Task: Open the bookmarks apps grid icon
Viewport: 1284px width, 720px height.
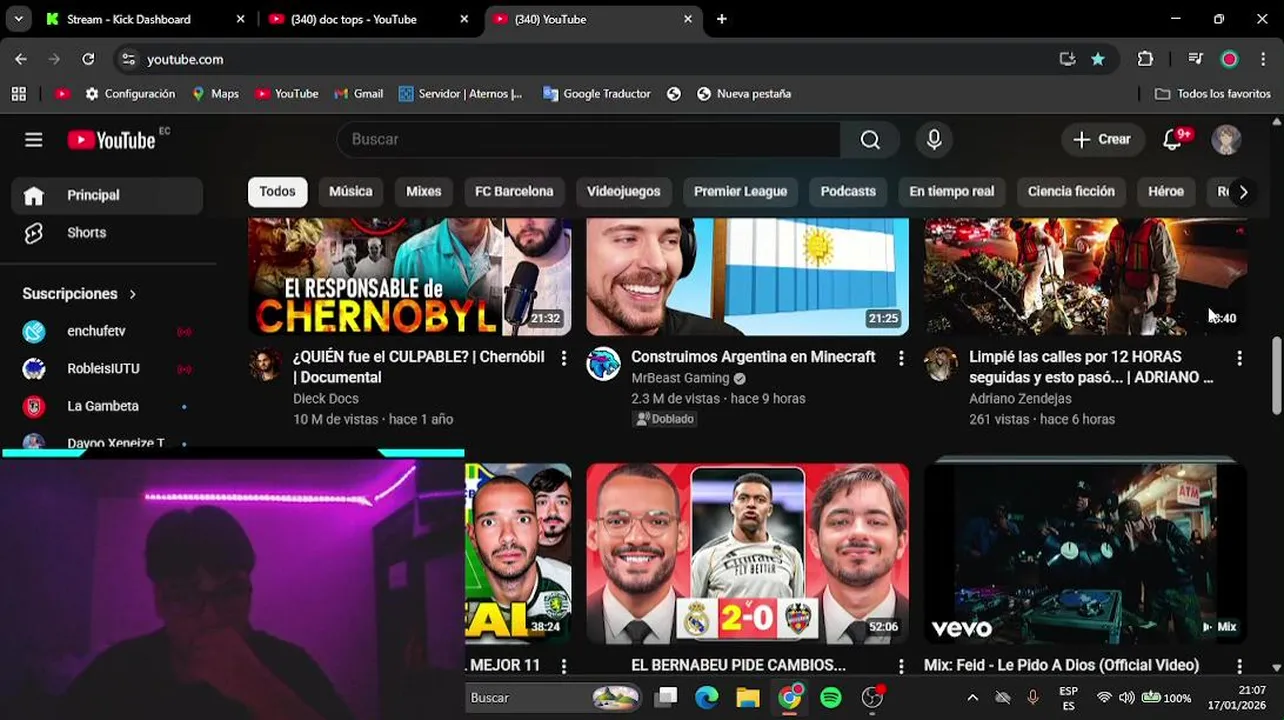Action: coord(18,94)
